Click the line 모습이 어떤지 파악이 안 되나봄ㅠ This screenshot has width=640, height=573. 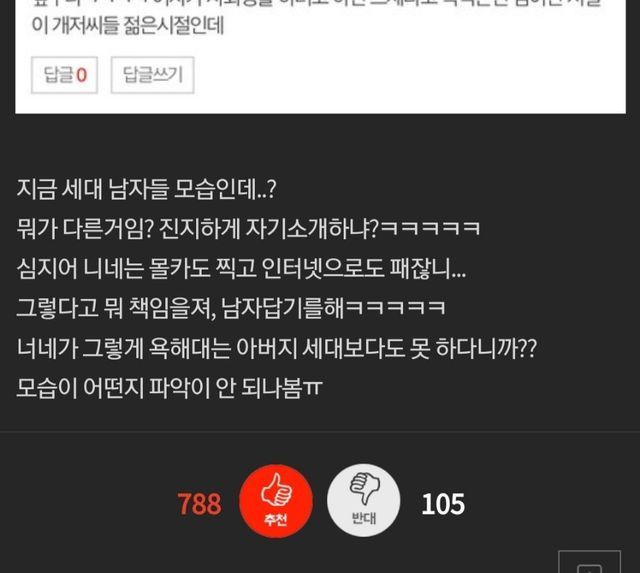(x=169, y=387)
